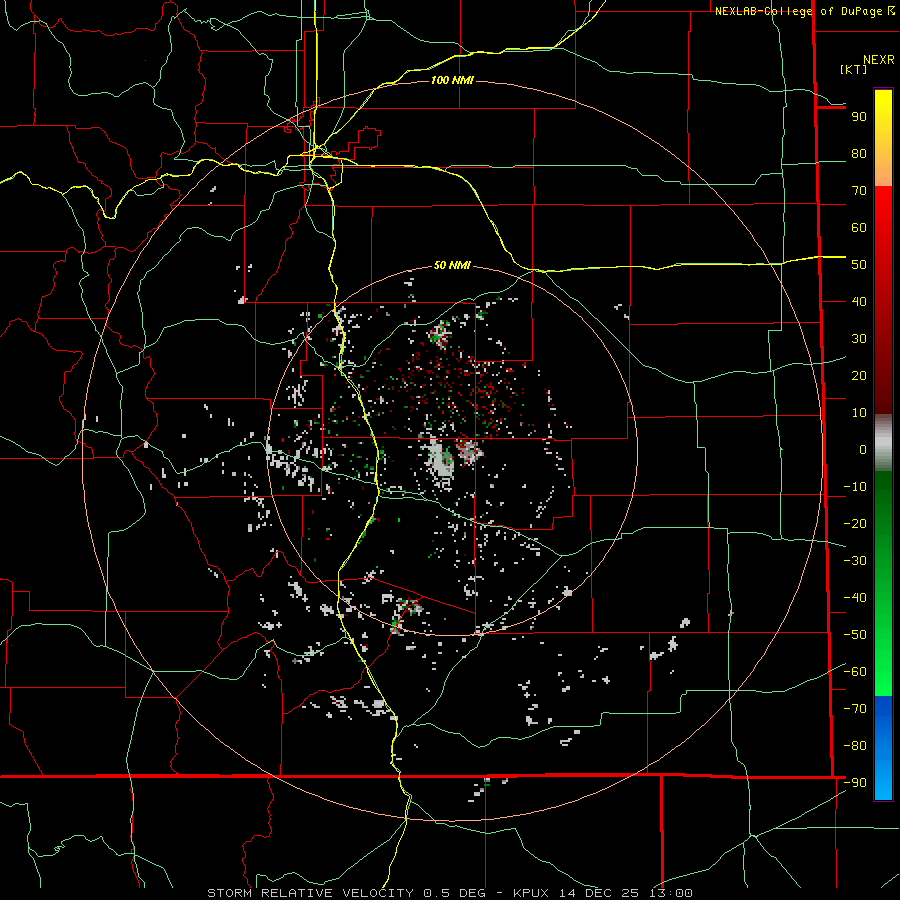This screenshot has height=900, width=900.
Task: Click the KT units label
Action: pyautogui.click(x=854, y=69)
